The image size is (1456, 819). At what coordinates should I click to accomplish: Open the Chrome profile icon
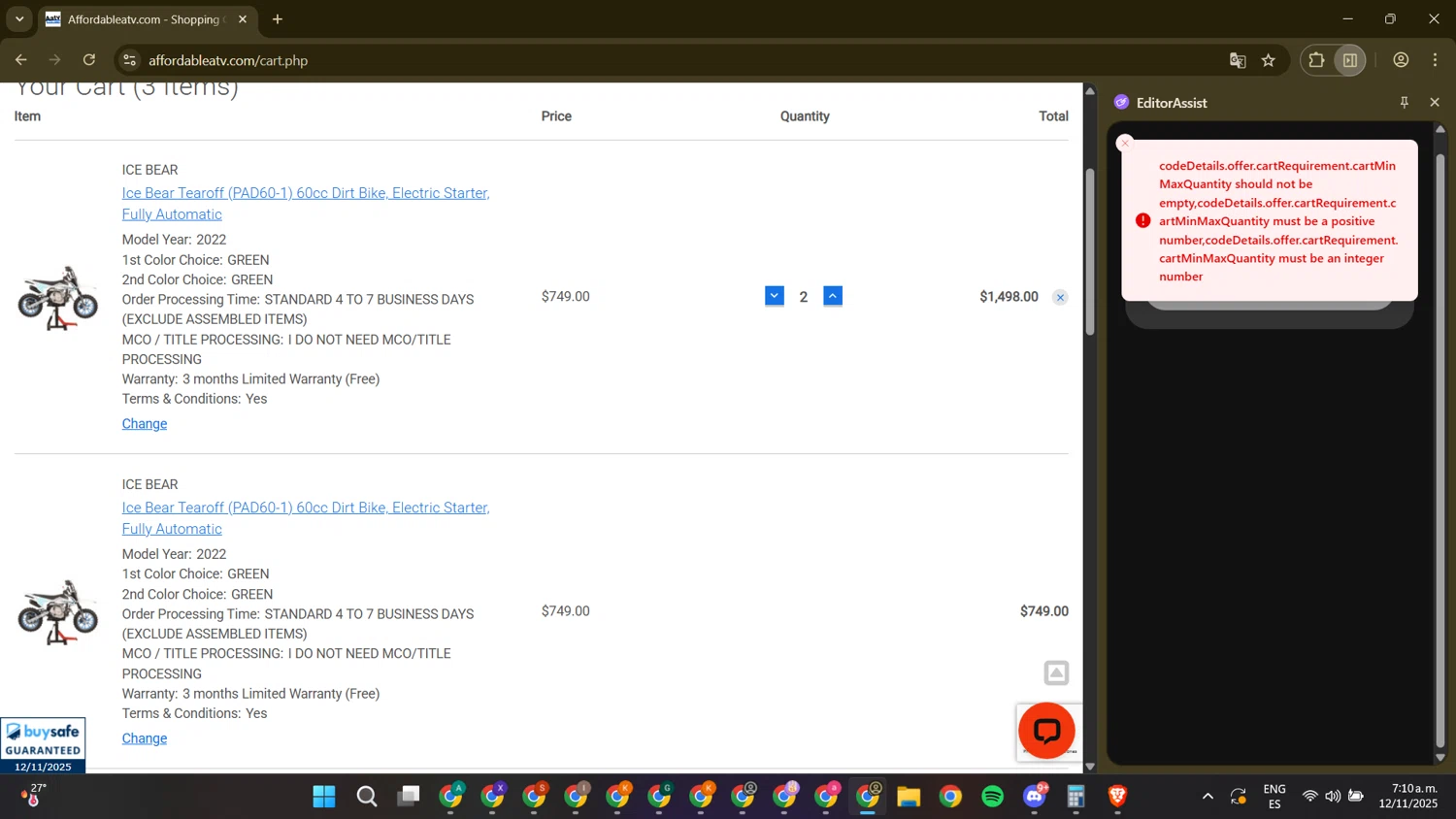pyautogui.click(x=1401, y=60)
